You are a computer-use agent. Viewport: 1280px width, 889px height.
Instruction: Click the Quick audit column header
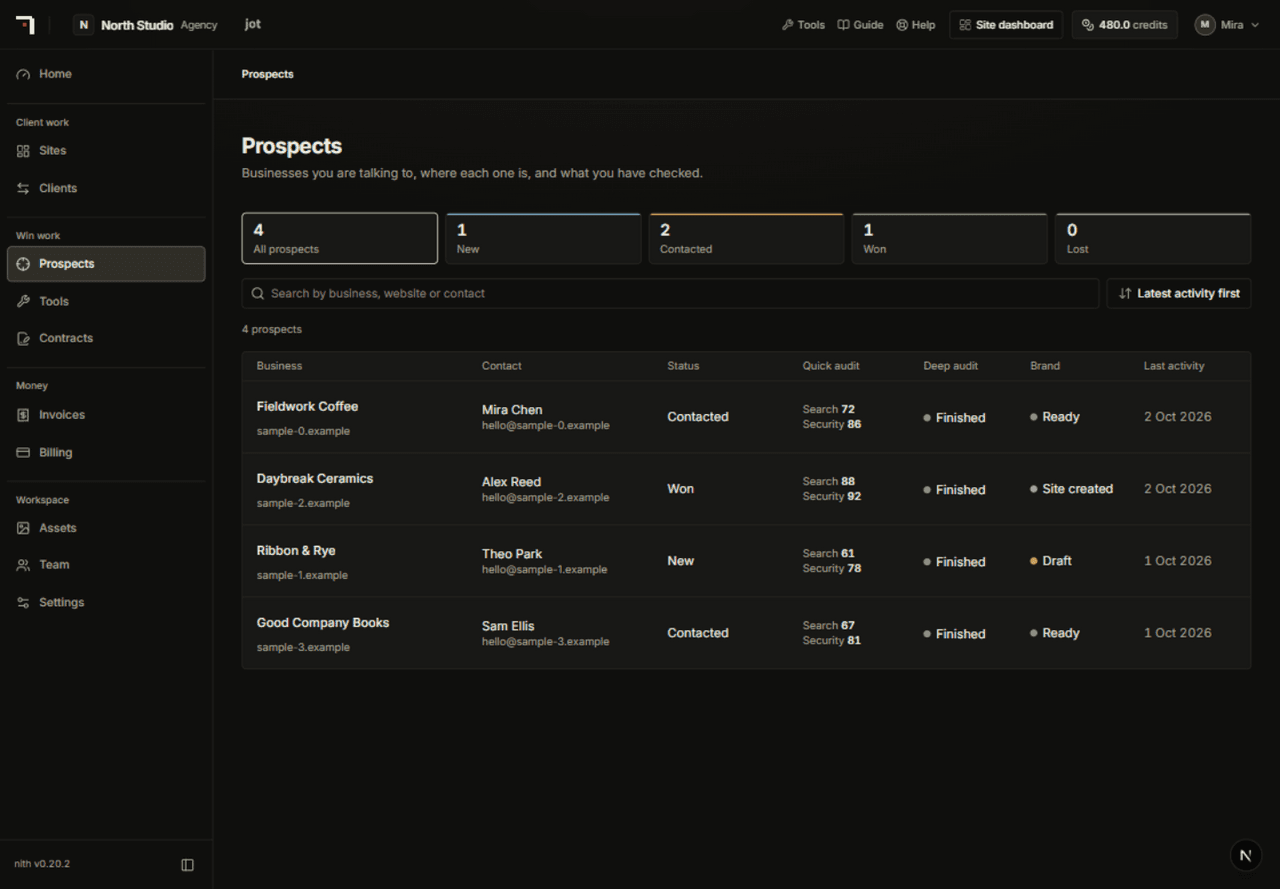(831, 366)
